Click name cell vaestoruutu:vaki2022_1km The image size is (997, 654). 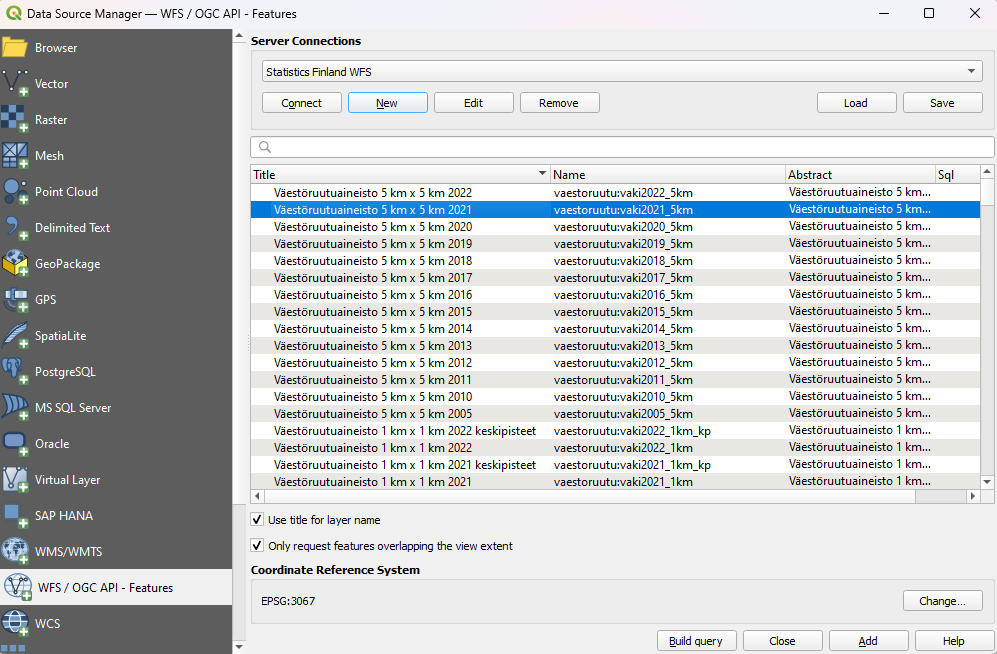point(623,448)
